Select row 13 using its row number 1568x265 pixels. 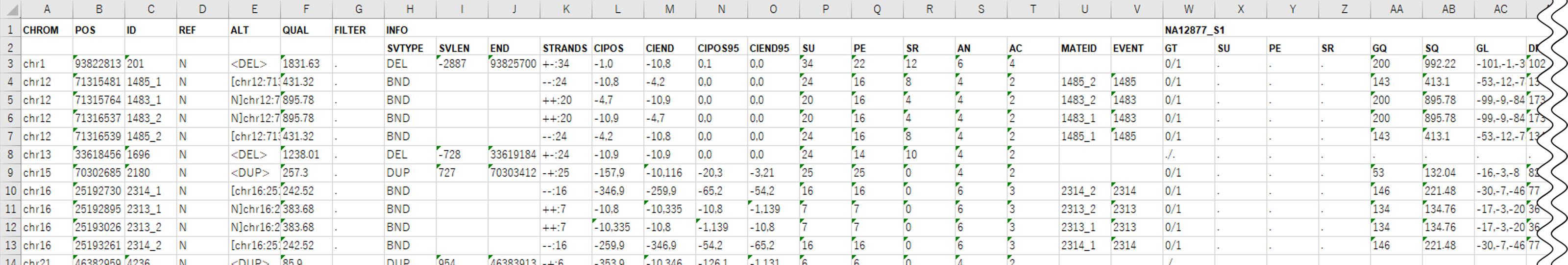tap(10, 245)
